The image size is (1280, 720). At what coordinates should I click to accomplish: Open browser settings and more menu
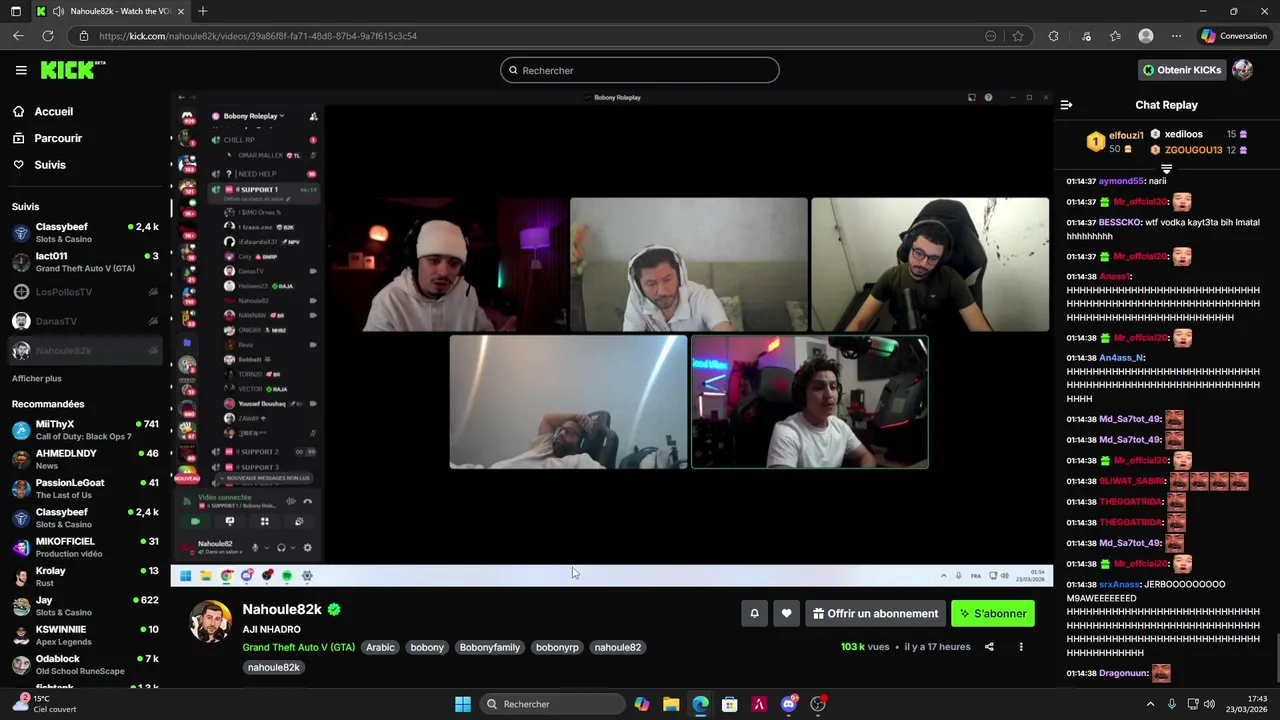click(x=1177, y=36)
